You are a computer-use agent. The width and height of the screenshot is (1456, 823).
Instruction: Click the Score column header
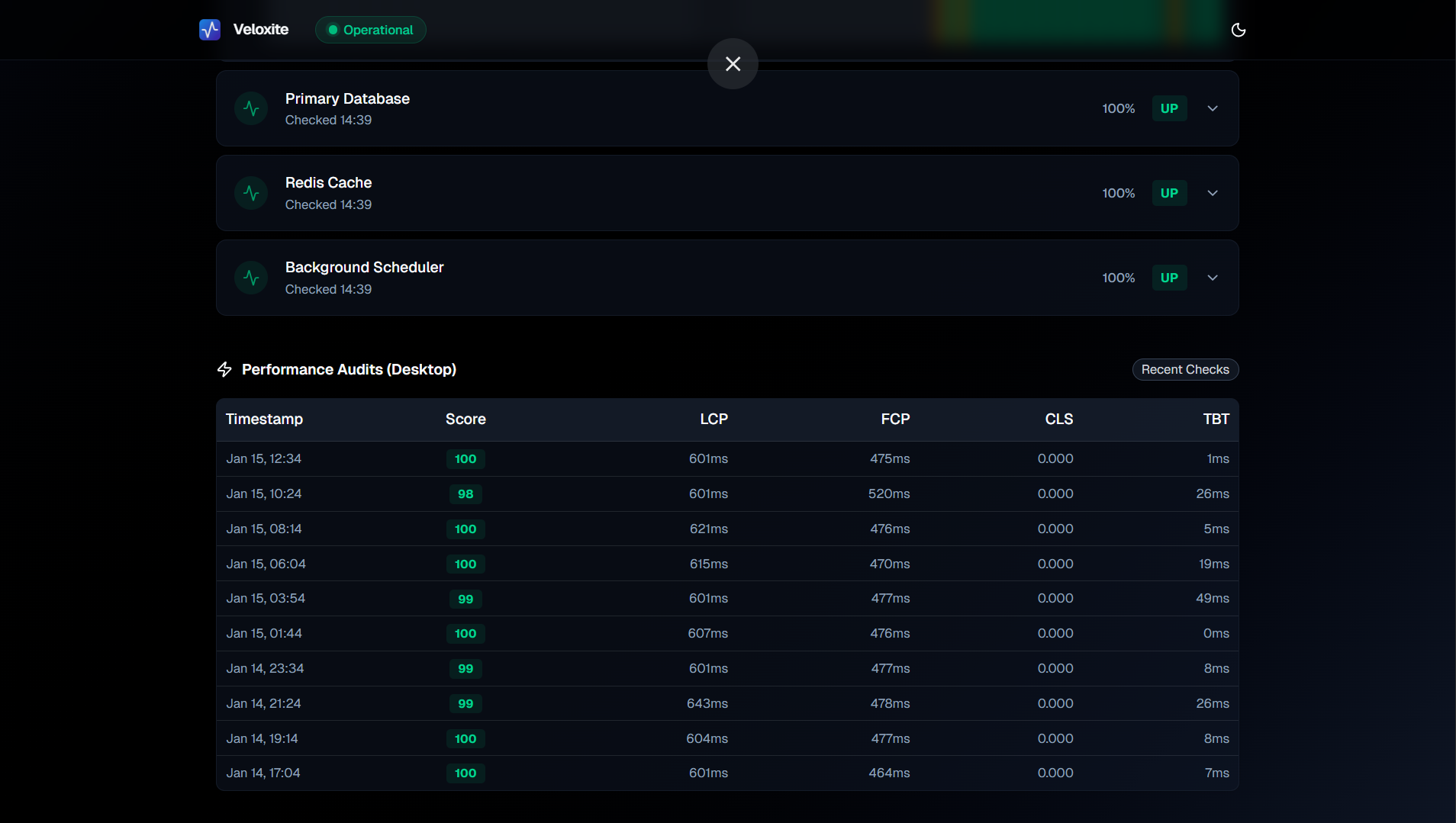[x=465, y=419]
